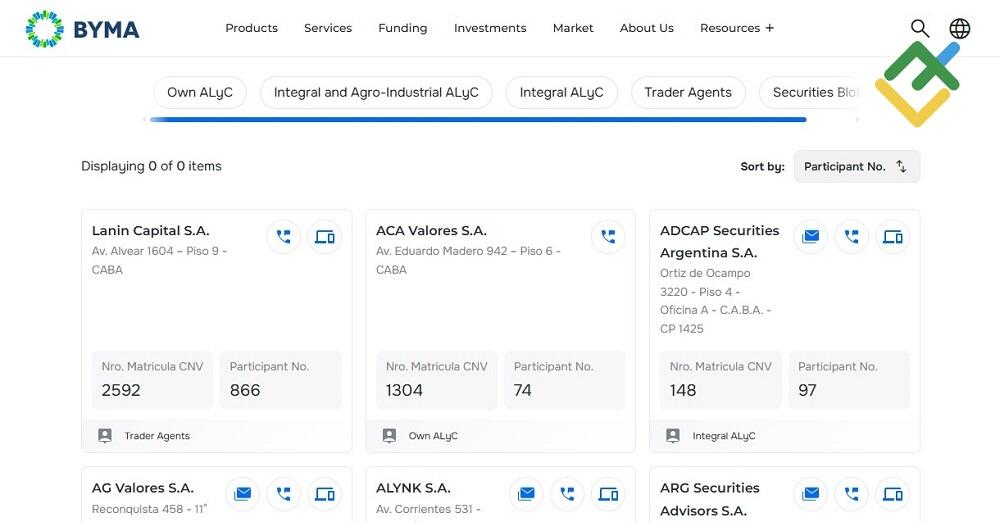Email ARG Securities Advisors via envelope icon
The width and height of the screenshot is (1000, 522).
pos(811,494)
